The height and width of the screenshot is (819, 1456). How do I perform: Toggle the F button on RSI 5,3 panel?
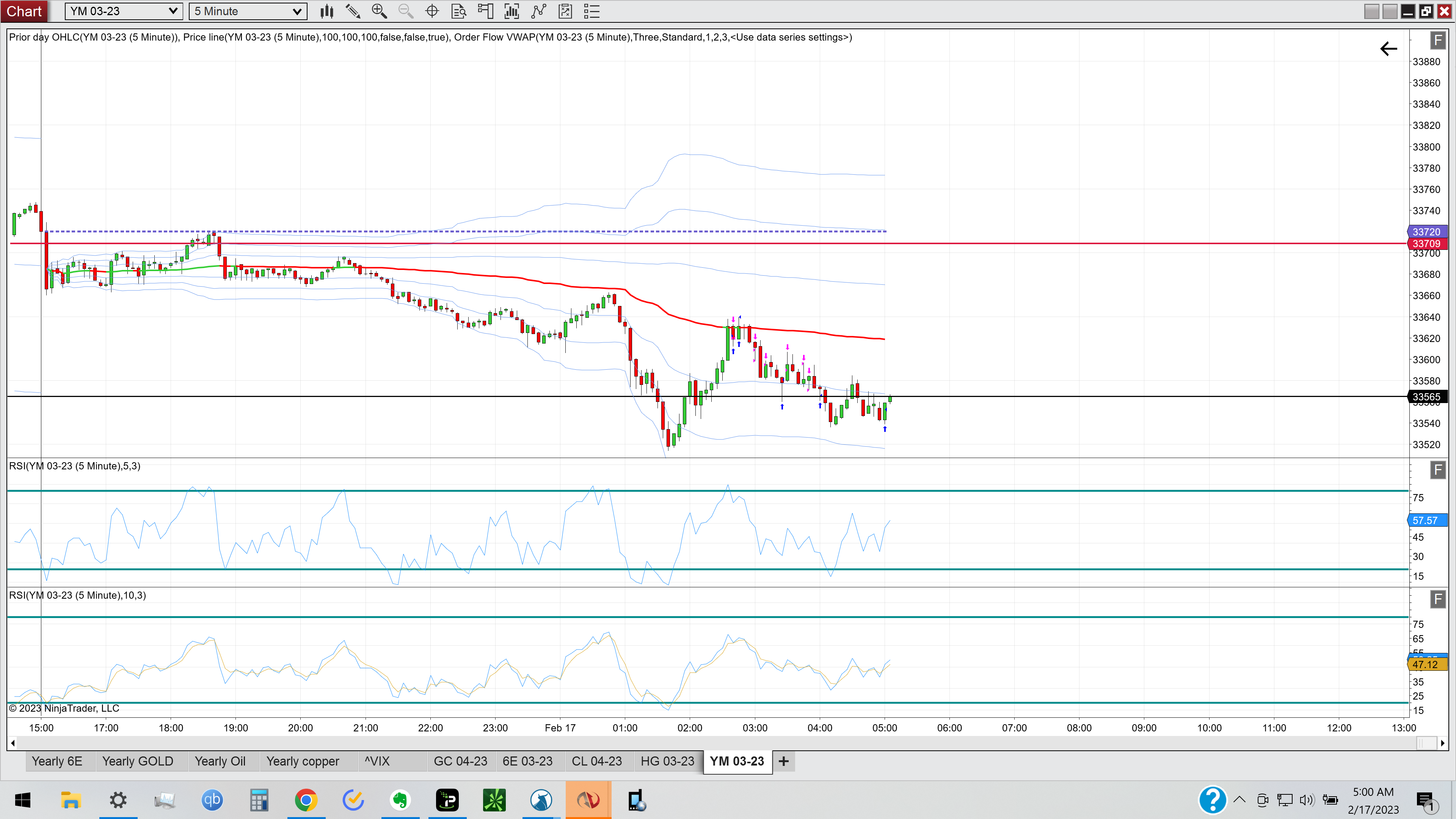click(x=1438, y=470)
